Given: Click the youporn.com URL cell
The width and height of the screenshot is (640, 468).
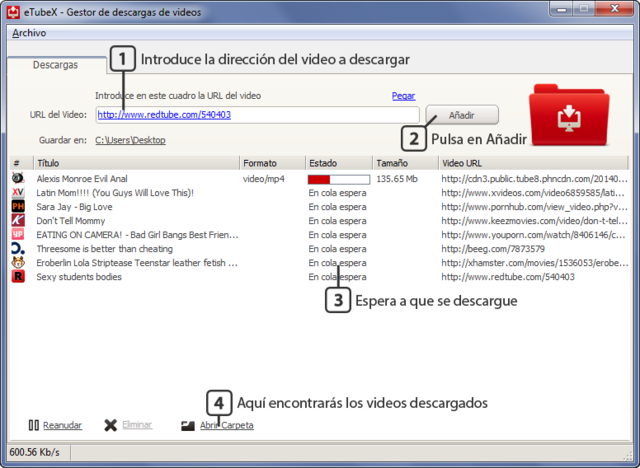Looking at the screenshot, I should click(x=533, y=235).
